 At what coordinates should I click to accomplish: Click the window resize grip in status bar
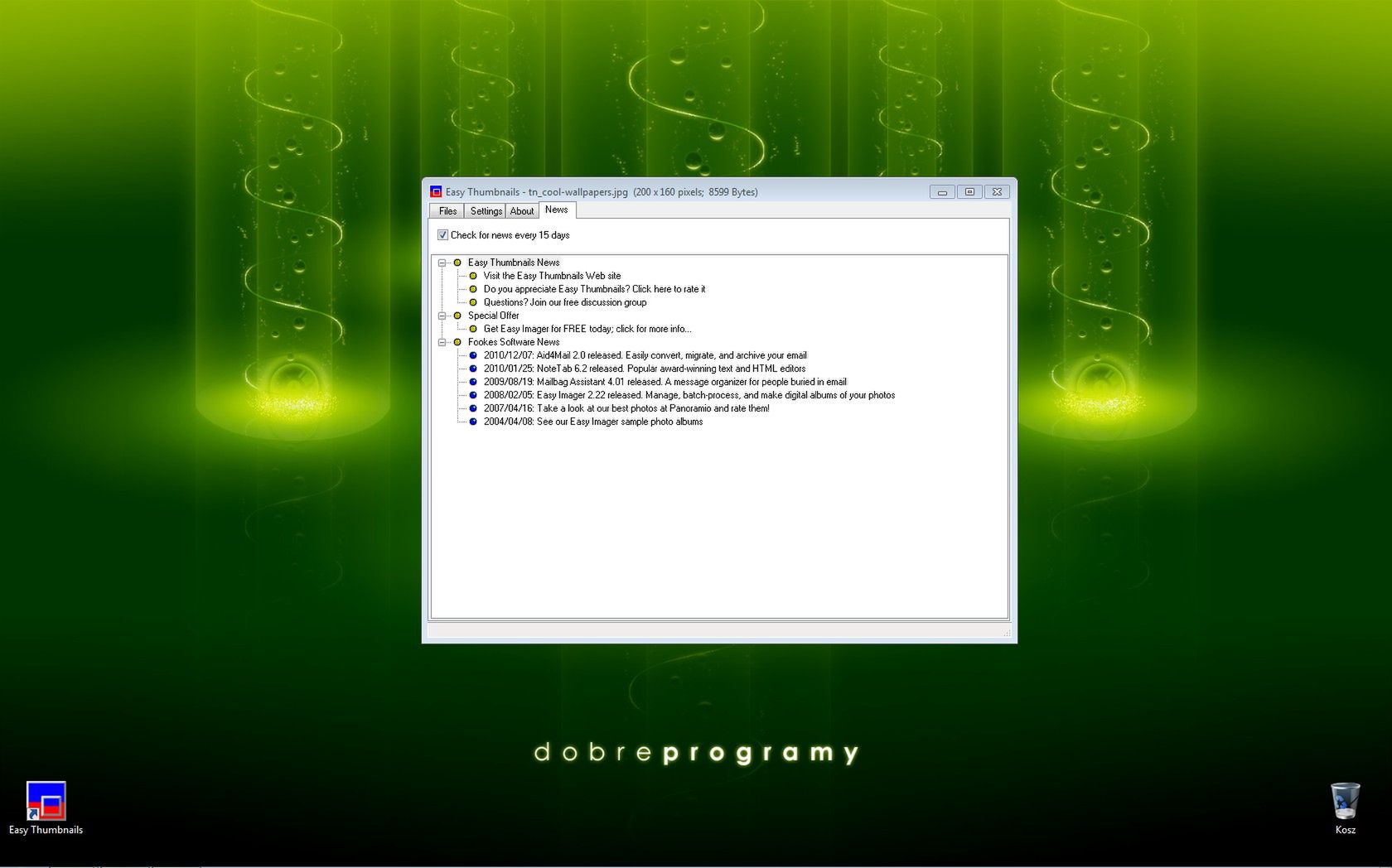pos(1006,633)
